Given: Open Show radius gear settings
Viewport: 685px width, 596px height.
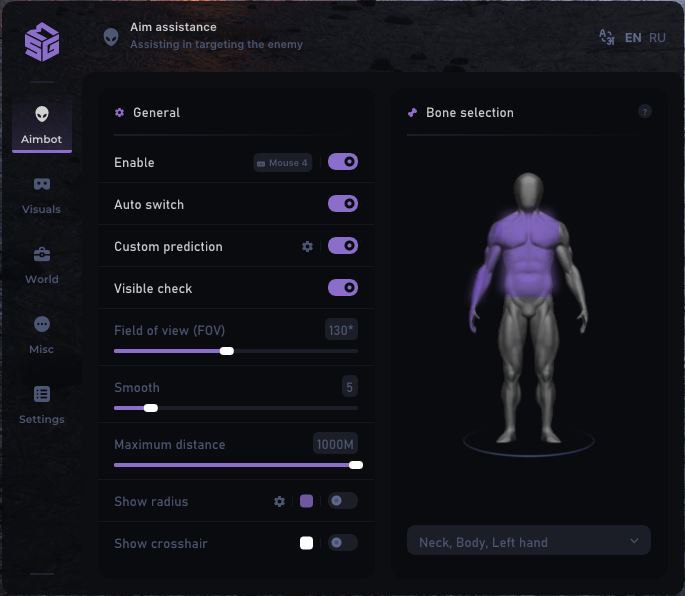Looking at the screenshot, I should 280,501.
